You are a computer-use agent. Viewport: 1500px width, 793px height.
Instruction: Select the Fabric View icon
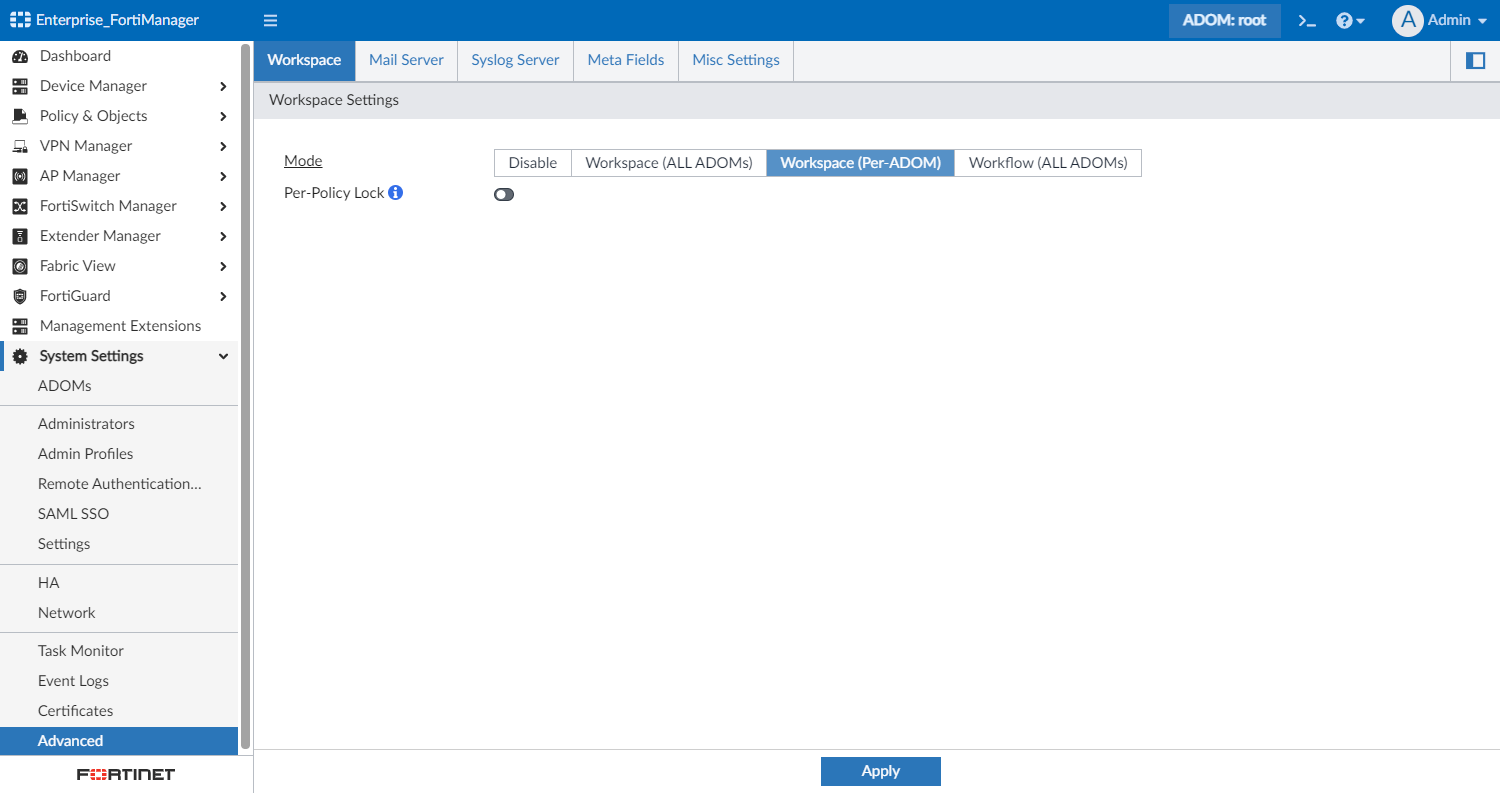coord(20,265)
